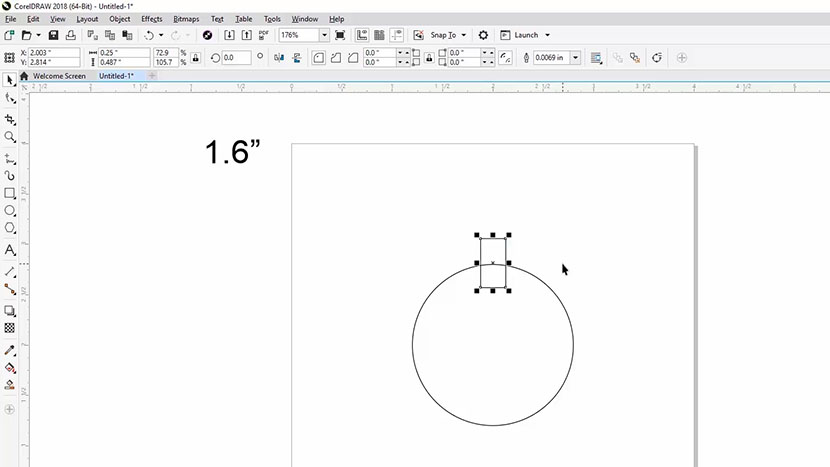Click the Save disk icon
Screen dimensions: 830x467
point(53,35)
